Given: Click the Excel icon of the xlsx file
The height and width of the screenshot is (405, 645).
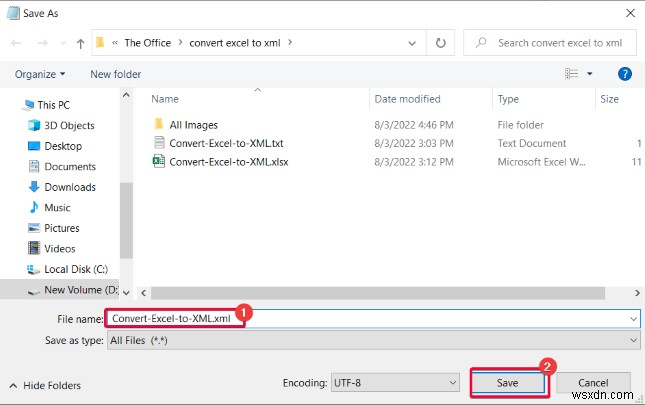Looking at the screenshot, I should (x=159, y=161).
